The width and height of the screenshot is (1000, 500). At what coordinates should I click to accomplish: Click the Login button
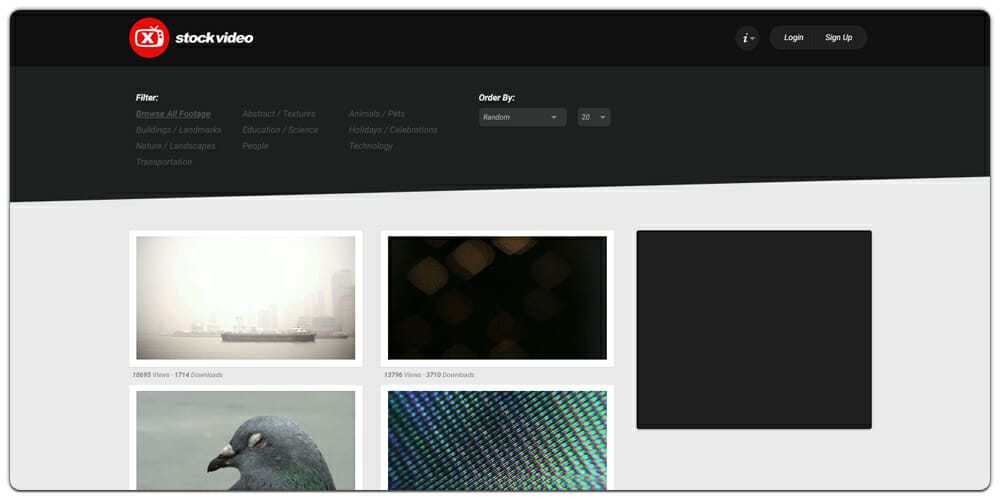pyautogui.click(x=793, y=38)
